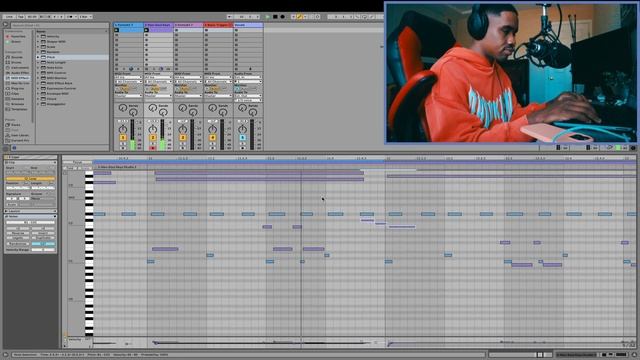Expand the Velocity device in browser
Viewport: 640px width, 360px height.
click(38, 36)
